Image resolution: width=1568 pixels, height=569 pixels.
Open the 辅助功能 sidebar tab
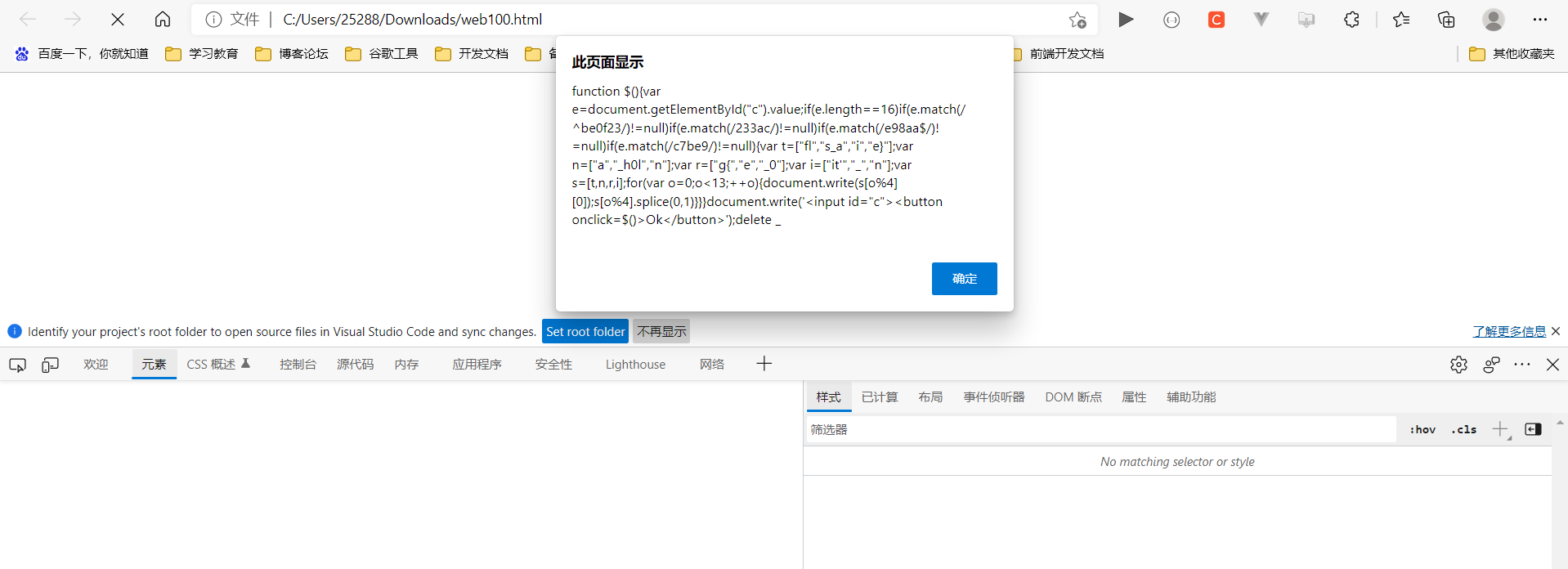(1191, 397)
